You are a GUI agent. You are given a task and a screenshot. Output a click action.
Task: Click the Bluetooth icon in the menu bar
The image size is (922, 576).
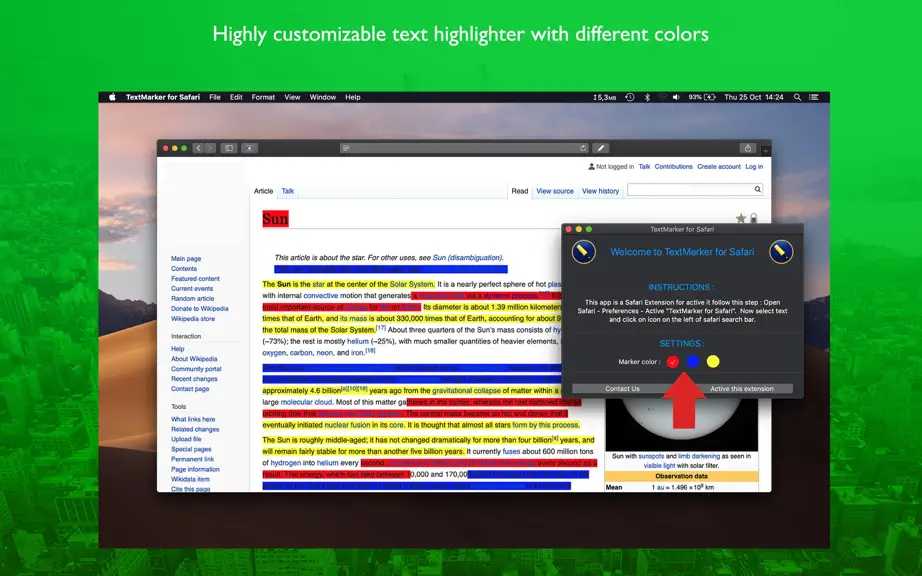coord(647,98)
